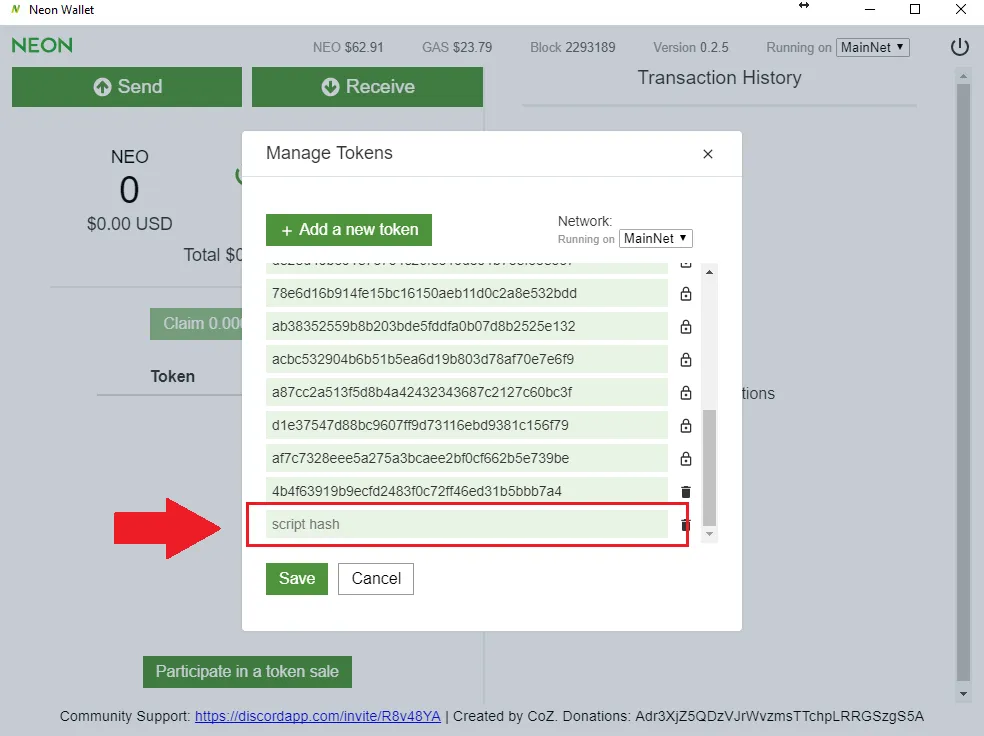984x736 pixels.
Task: Click main window scrollbar up arrow
Action: coord(963,76)
